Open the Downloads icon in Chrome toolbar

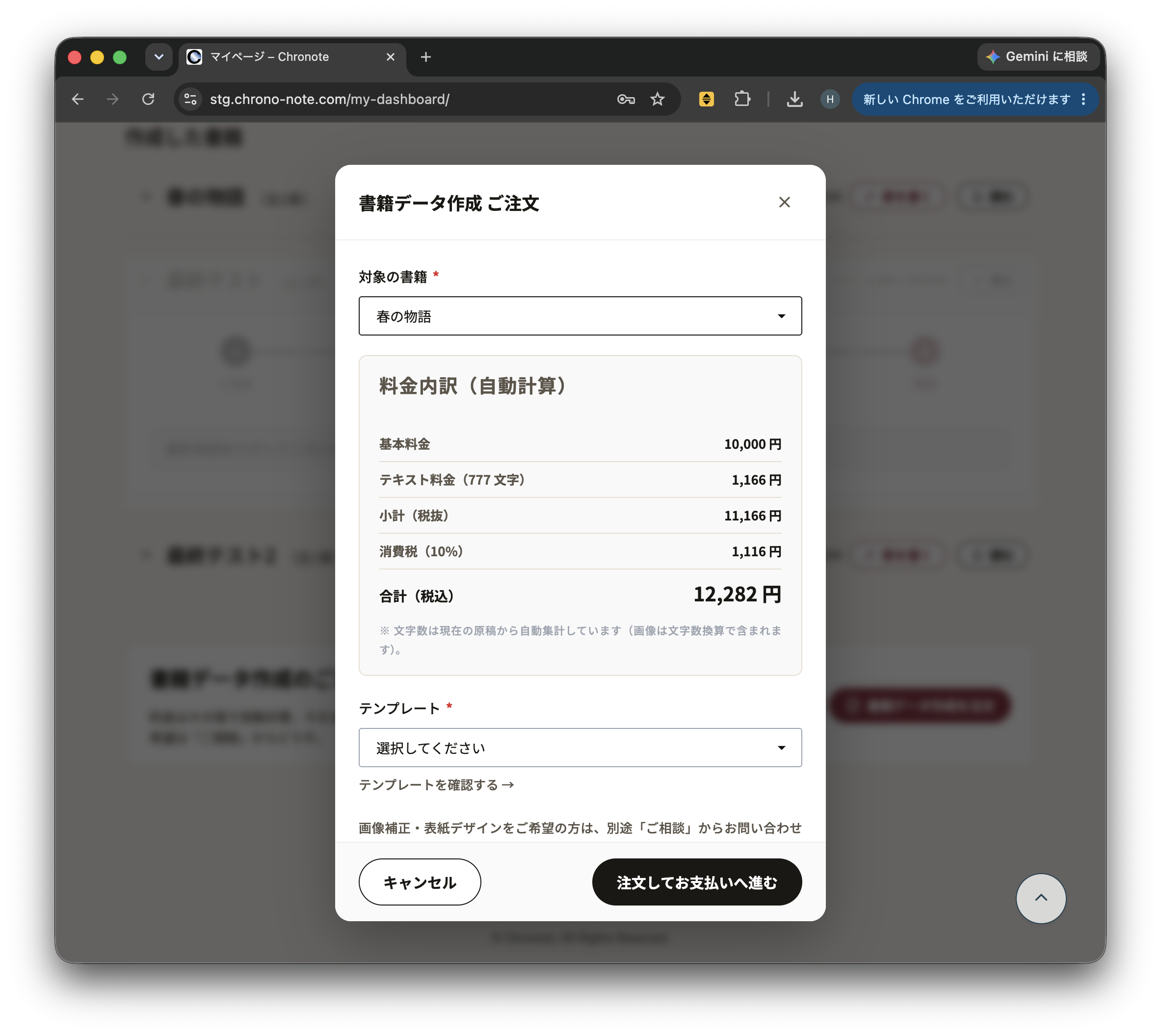coord(794,99)
